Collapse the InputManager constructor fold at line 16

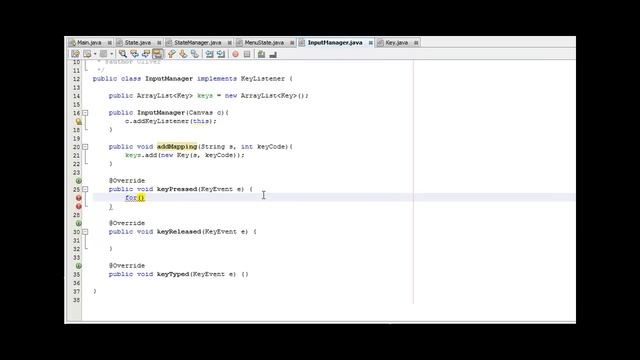click(85, 113)
